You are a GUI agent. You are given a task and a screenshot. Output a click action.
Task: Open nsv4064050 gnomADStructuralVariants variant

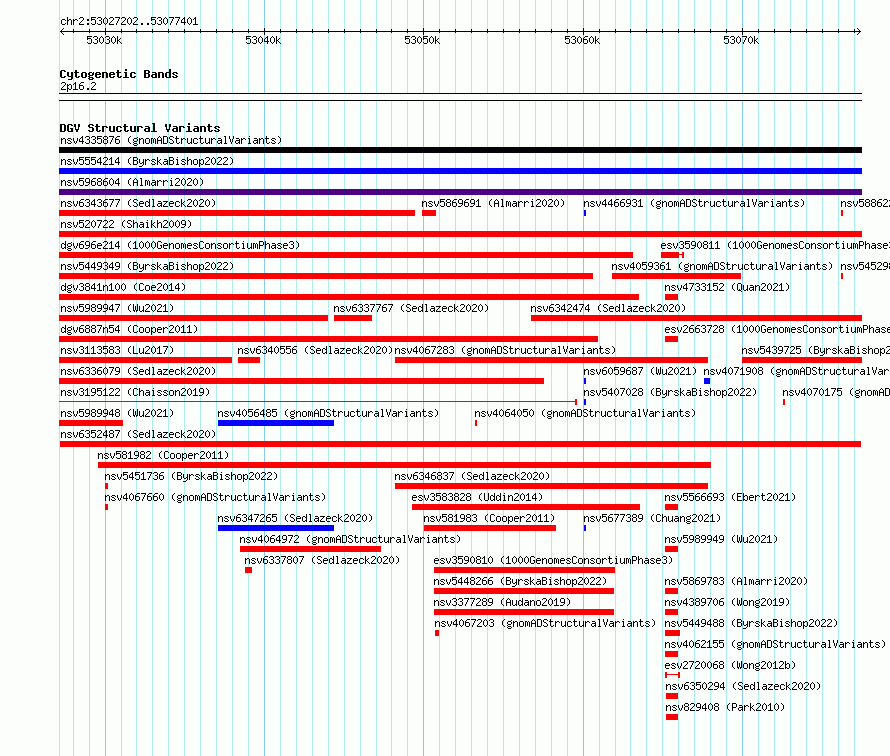(x=585, y=413)
